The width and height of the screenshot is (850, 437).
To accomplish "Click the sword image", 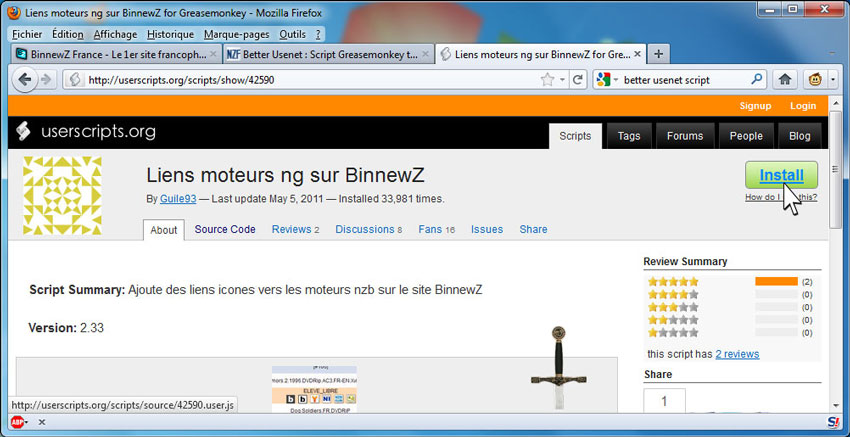I will tap(558, 368).
